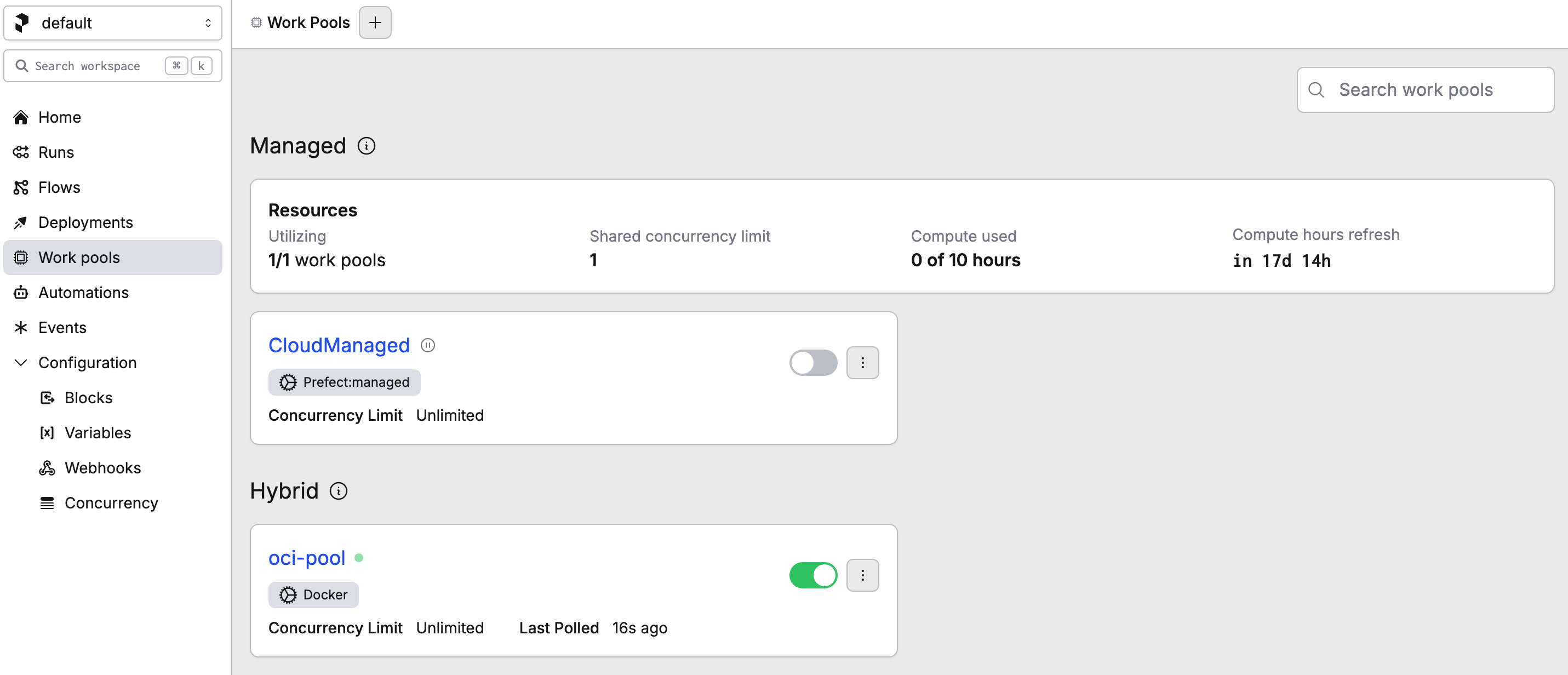Enable the CloudManaged work pool toggle
Viewport: 1568px width, 675px height.
(x=812, y=363)
